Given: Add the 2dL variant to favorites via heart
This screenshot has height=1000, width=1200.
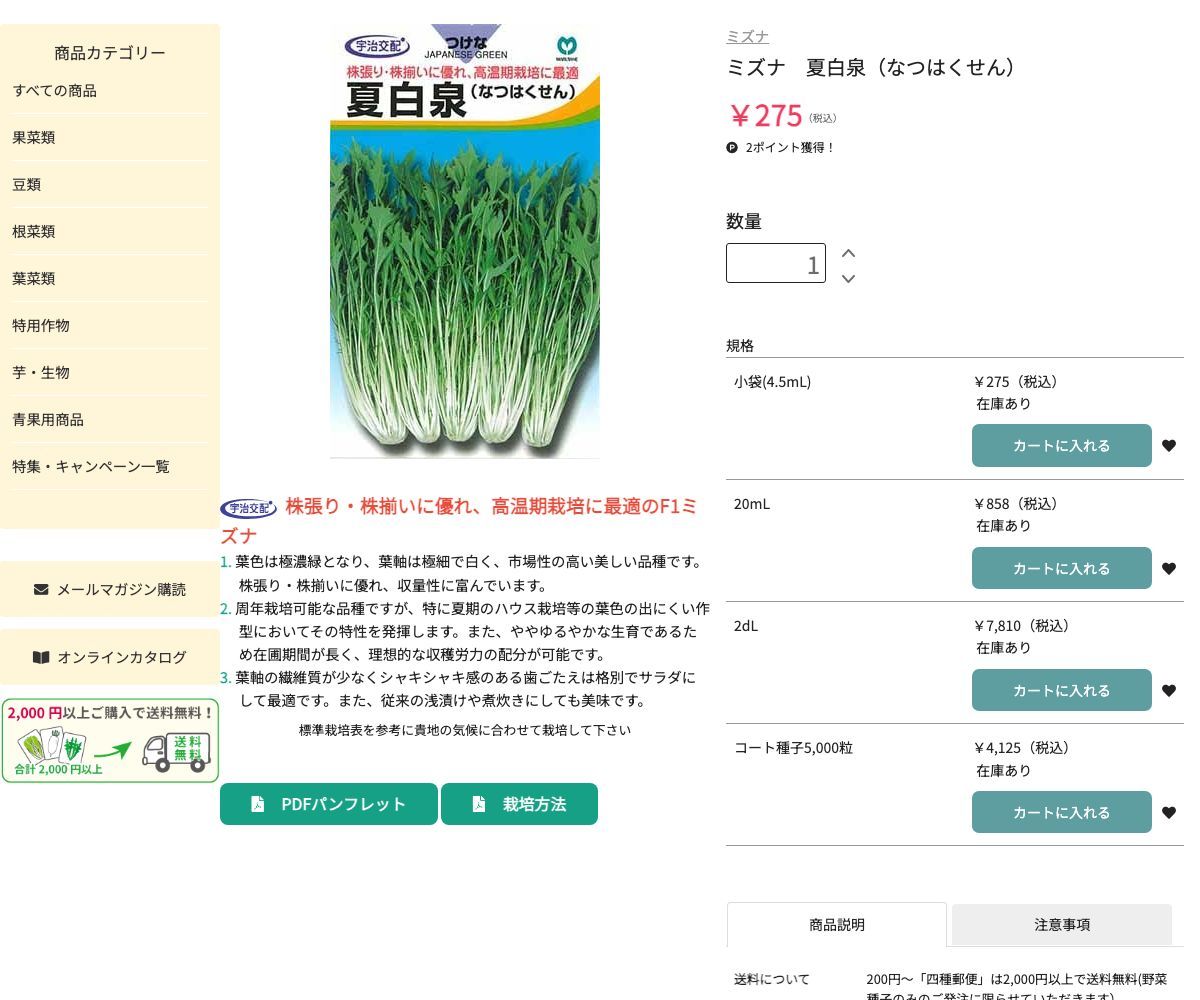Looking at the screenshot, I should pyautogui.click(x=1168, y=691).
